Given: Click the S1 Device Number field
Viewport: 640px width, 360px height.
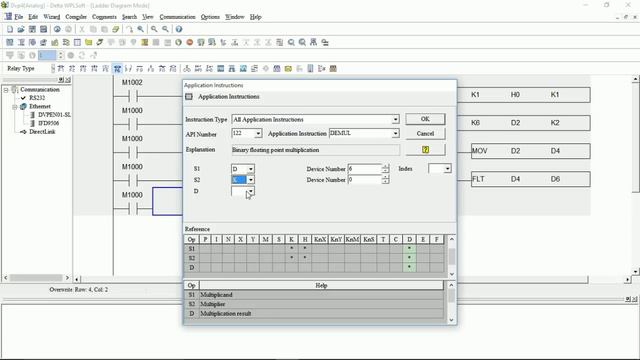Looking at the screenshot, I should pos(364,169).
